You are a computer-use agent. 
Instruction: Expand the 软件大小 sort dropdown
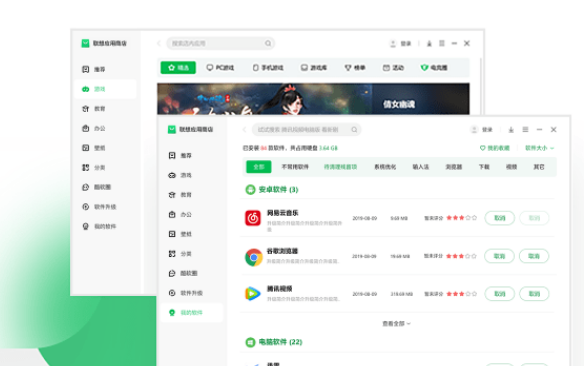[x=539, y=148]
